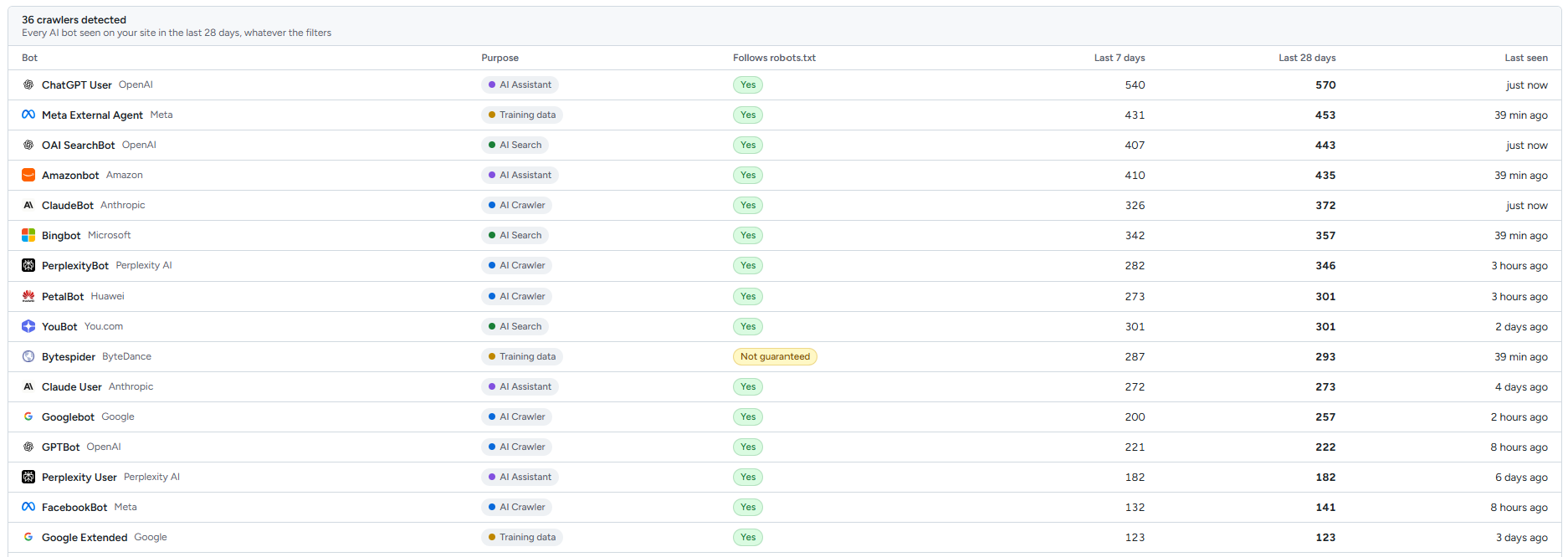Click the Not guaranteed badge for Bytespider
The image size is (1568, 557).
coord(775,356)
